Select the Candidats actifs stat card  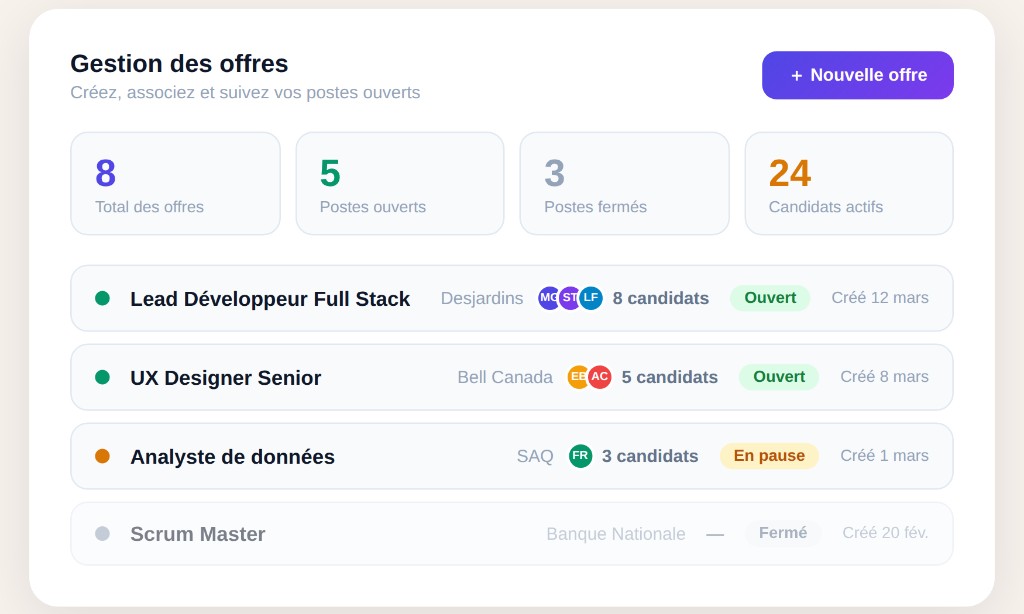click(848, 183)
